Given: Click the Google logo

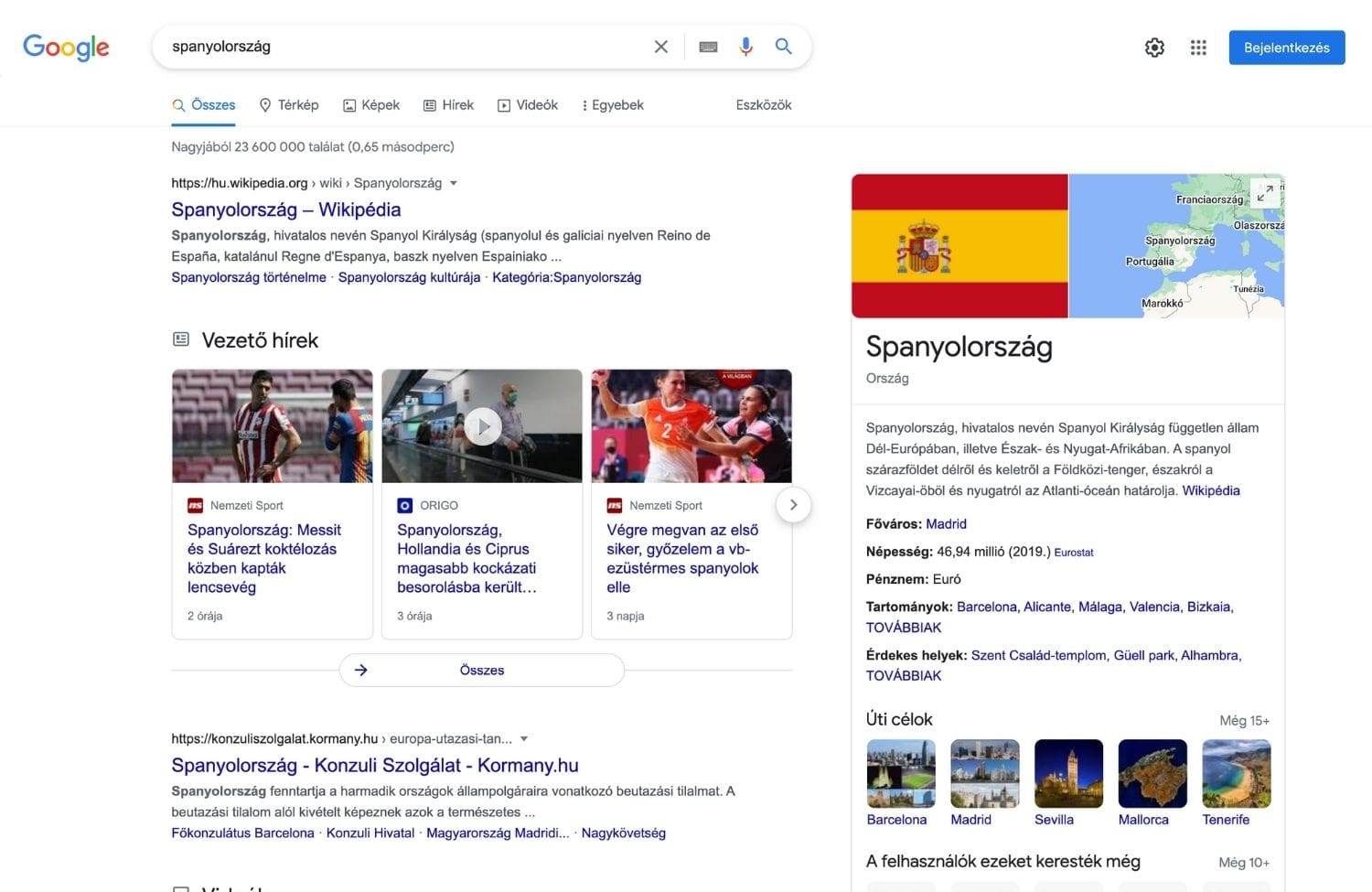Looking at the screenshot, I should pyautogui.click(x=66, y=47).
